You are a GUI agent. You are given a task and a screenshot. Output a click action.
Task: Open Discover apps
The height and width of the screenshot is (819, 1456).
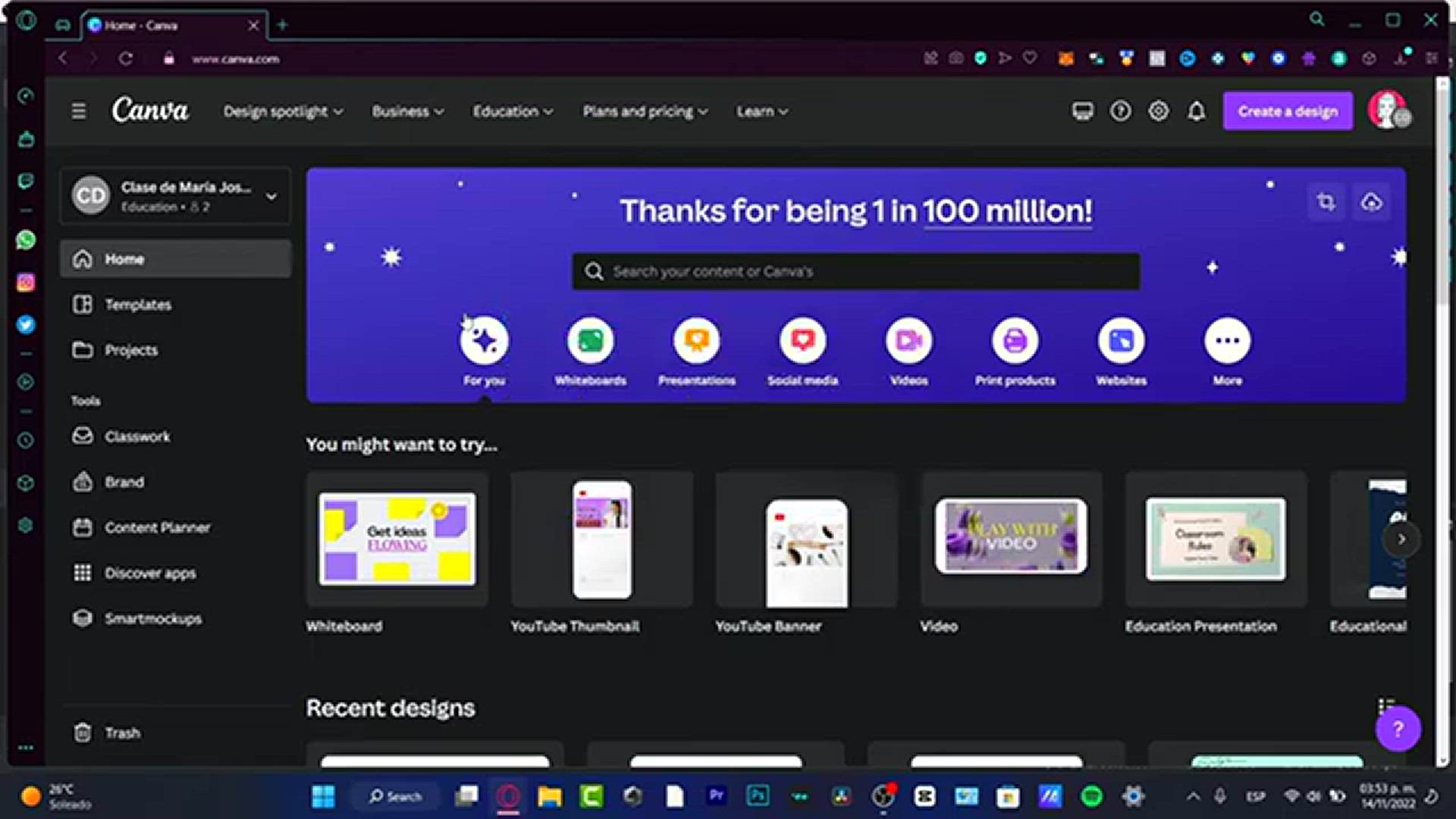coord(175,573)
